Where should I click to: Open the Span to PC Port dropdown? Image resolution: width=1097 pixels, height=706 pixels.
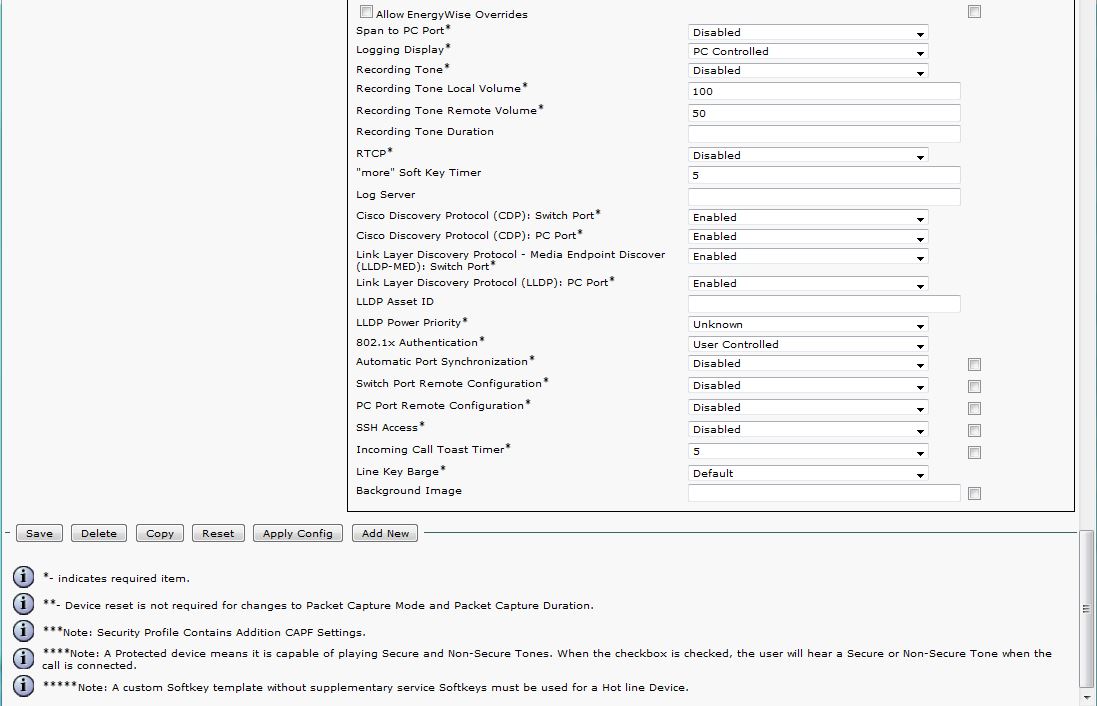click(808, 33)
